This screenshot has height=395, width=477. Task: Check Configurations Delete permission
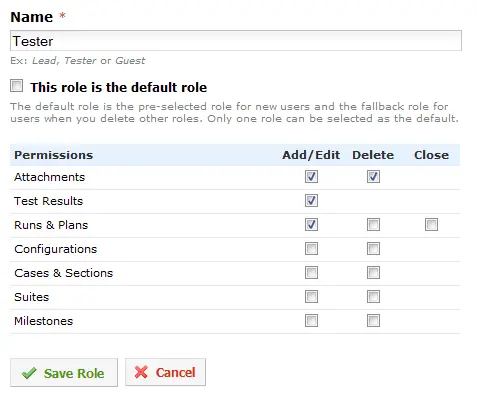(x=373, y=249)
